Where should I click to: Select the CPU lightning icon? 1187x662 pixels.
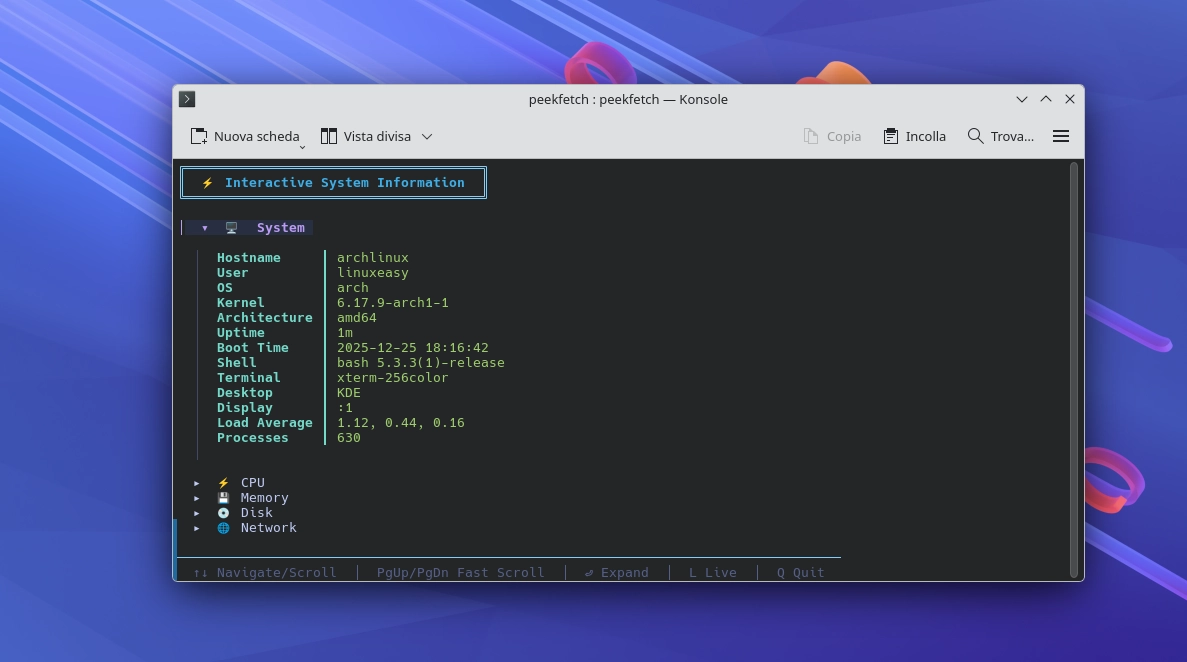[223, 482]
